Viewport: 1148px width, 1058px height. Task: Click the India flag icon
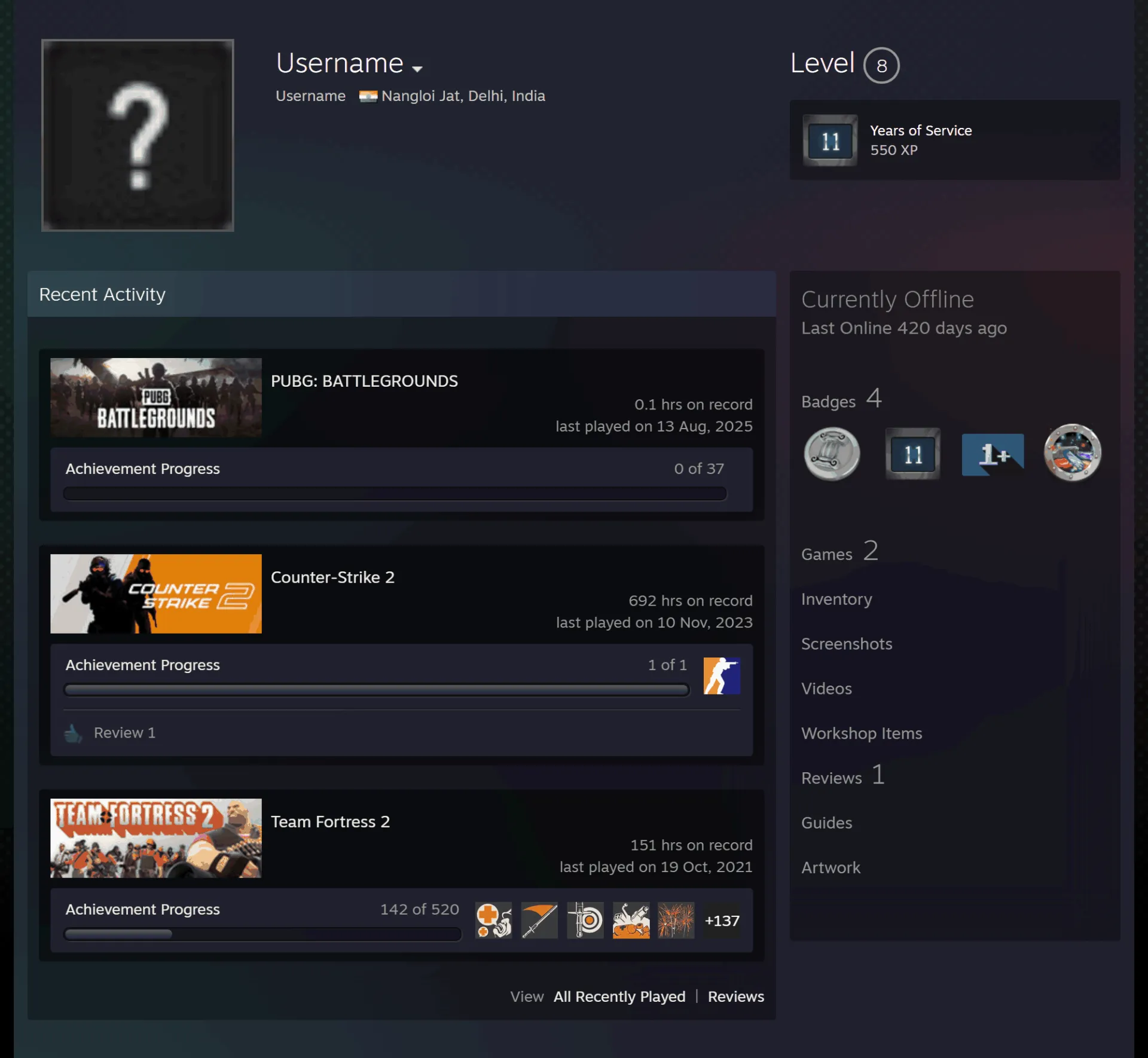tap(368, 96)
